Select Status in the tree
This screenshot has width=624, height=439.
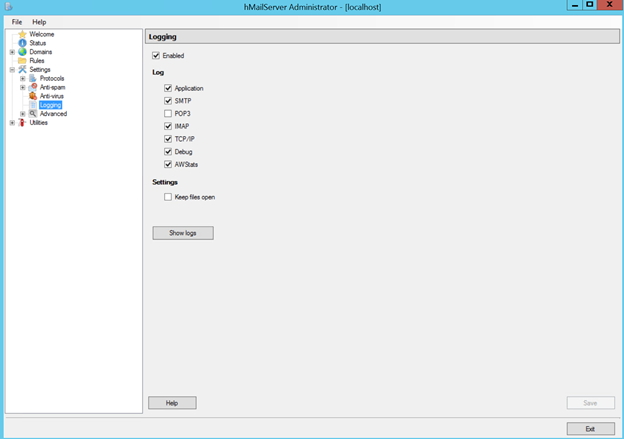point(38,43)
